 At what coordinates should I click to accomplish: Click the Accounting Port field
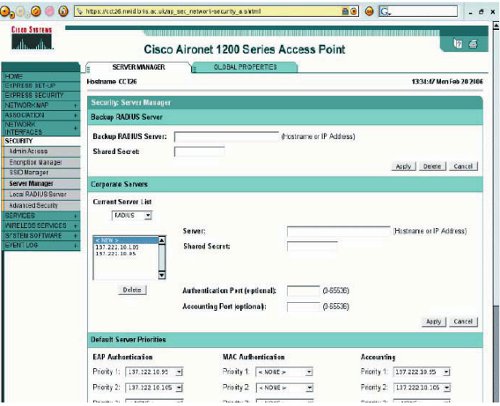[303, 307]
